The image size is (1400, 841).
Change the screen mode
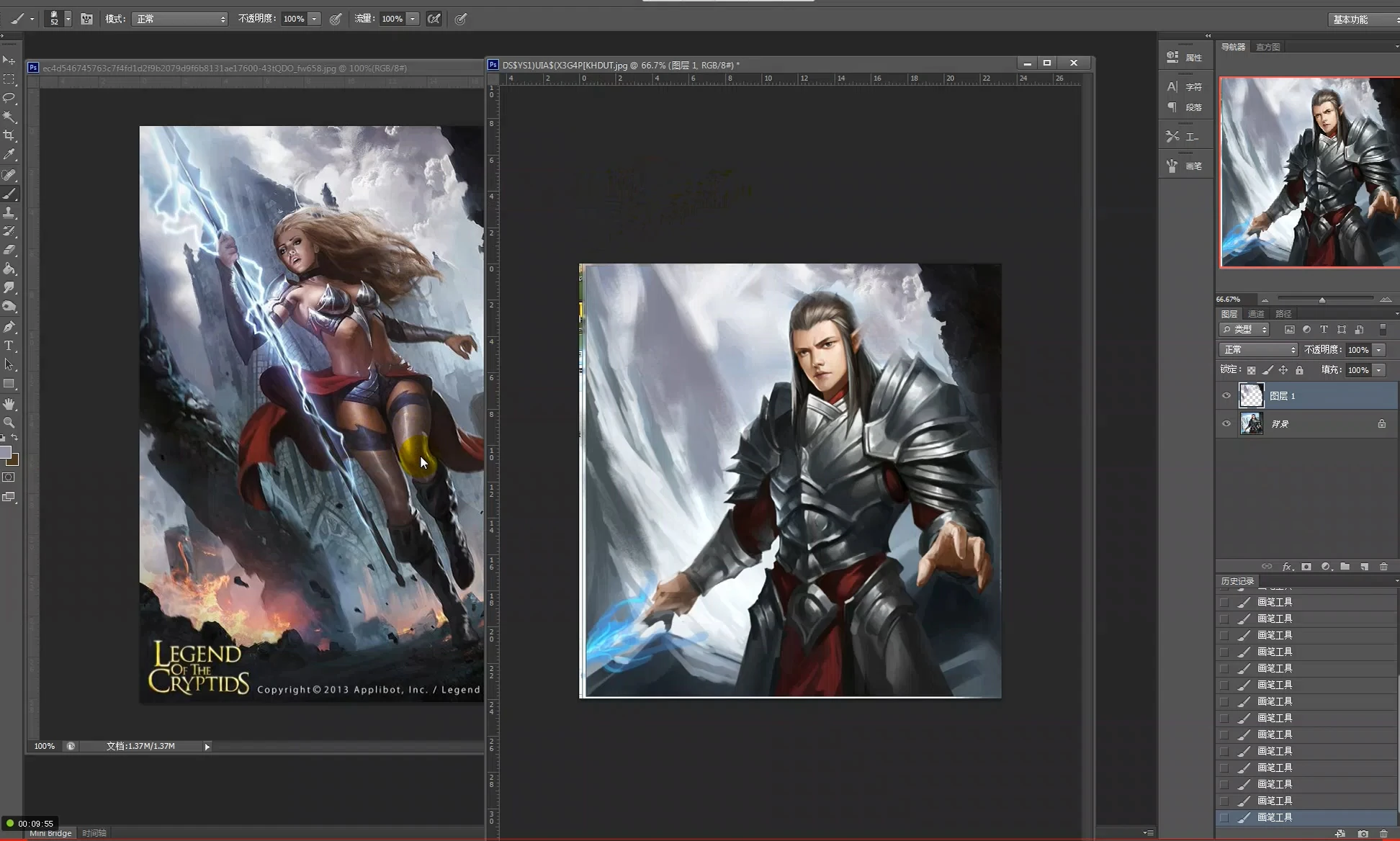[x=9, y=497]
